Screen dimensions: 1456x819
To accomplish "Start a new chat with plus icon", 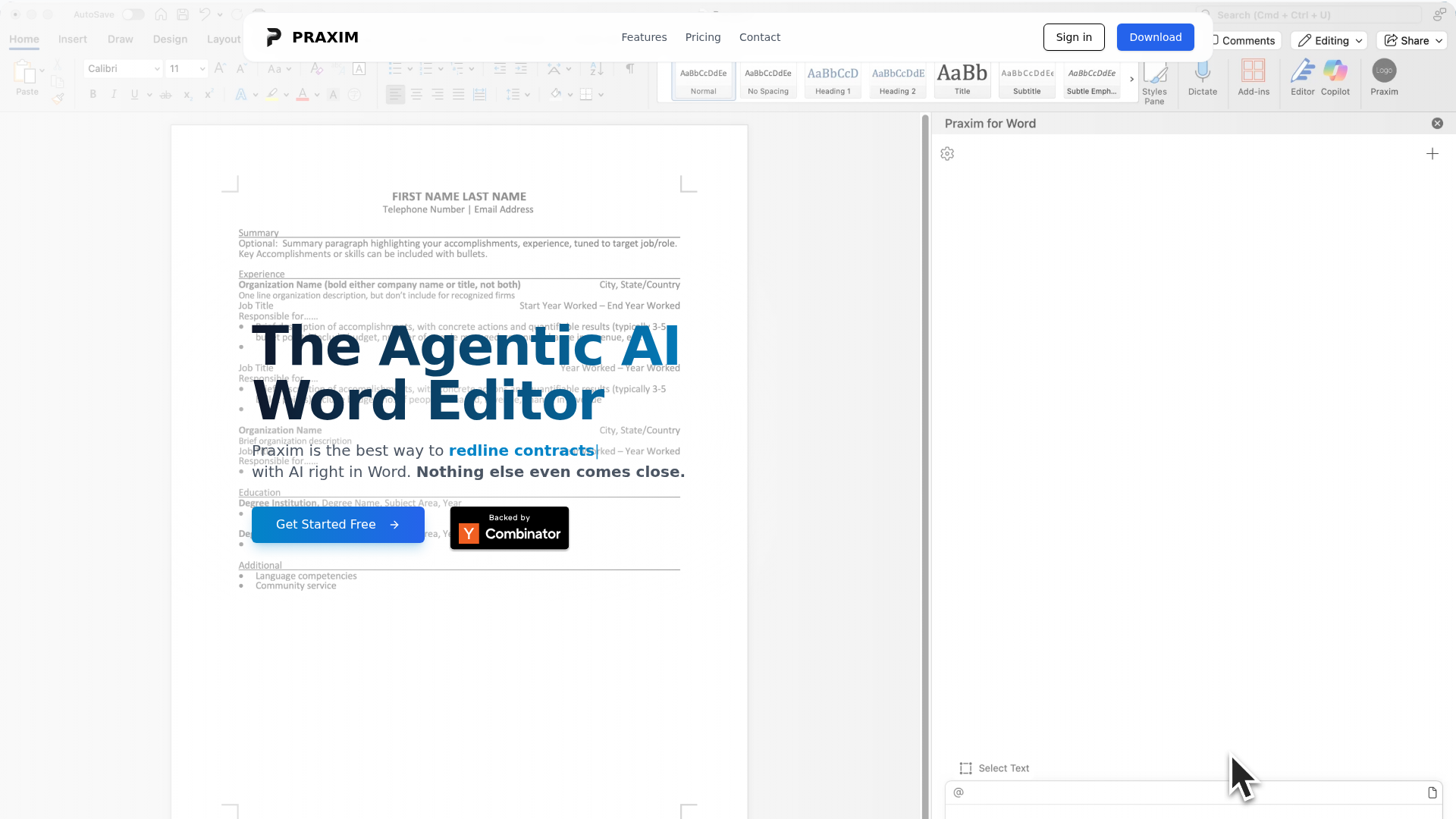I will click(1432, 154).
